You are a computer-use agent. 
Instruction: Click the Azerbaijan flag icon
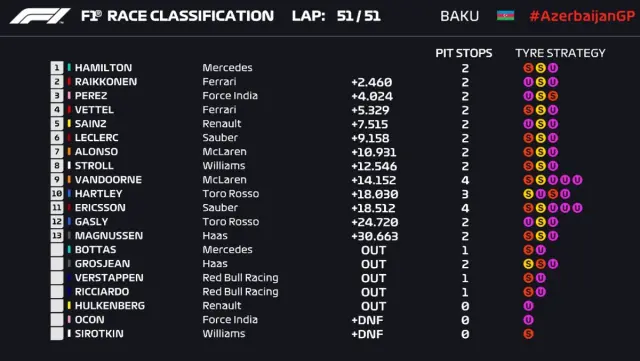coord(505,16)
